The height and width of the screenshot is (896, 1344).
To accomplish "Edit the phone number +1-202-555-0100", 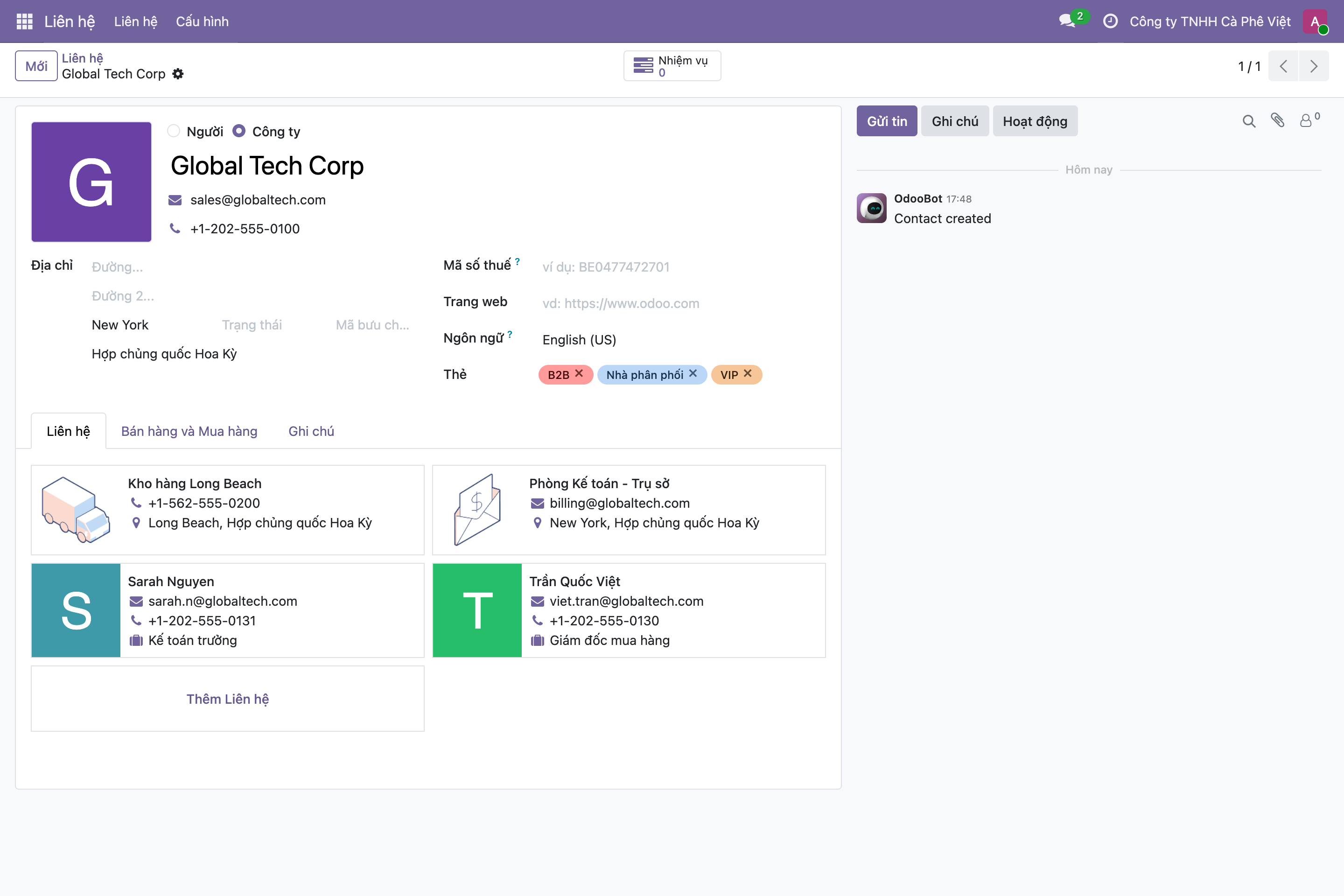I will tap(245, 229).
